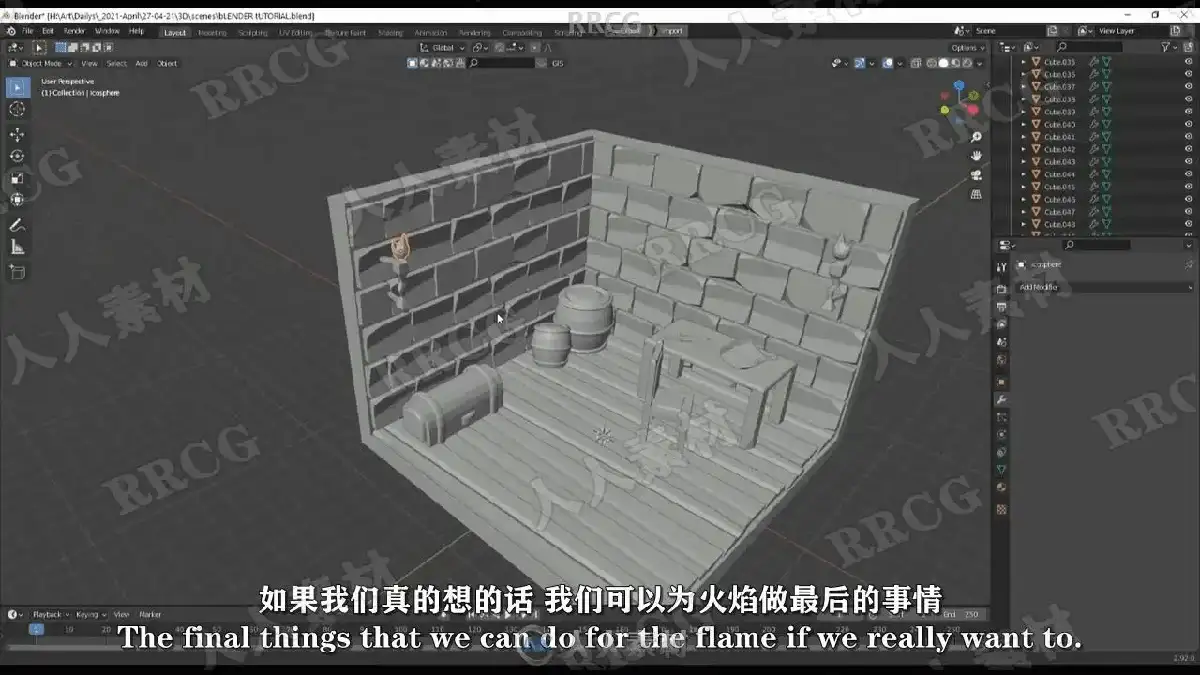Open the Global transform orientation dropdown
The image size is (1200, 675).
point(441,47)
